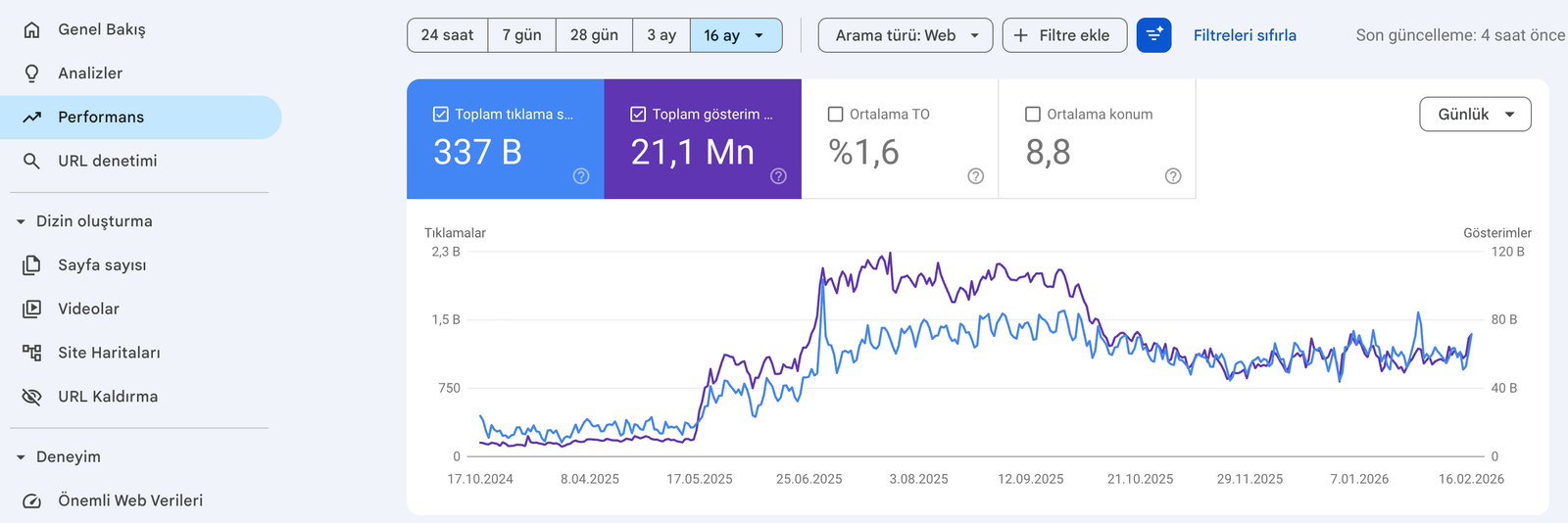Image resolution: width=1568 pixels, height=523 pixels.
Task: Click the blue filter sparkle icon button
Action: coord(1153,35)
